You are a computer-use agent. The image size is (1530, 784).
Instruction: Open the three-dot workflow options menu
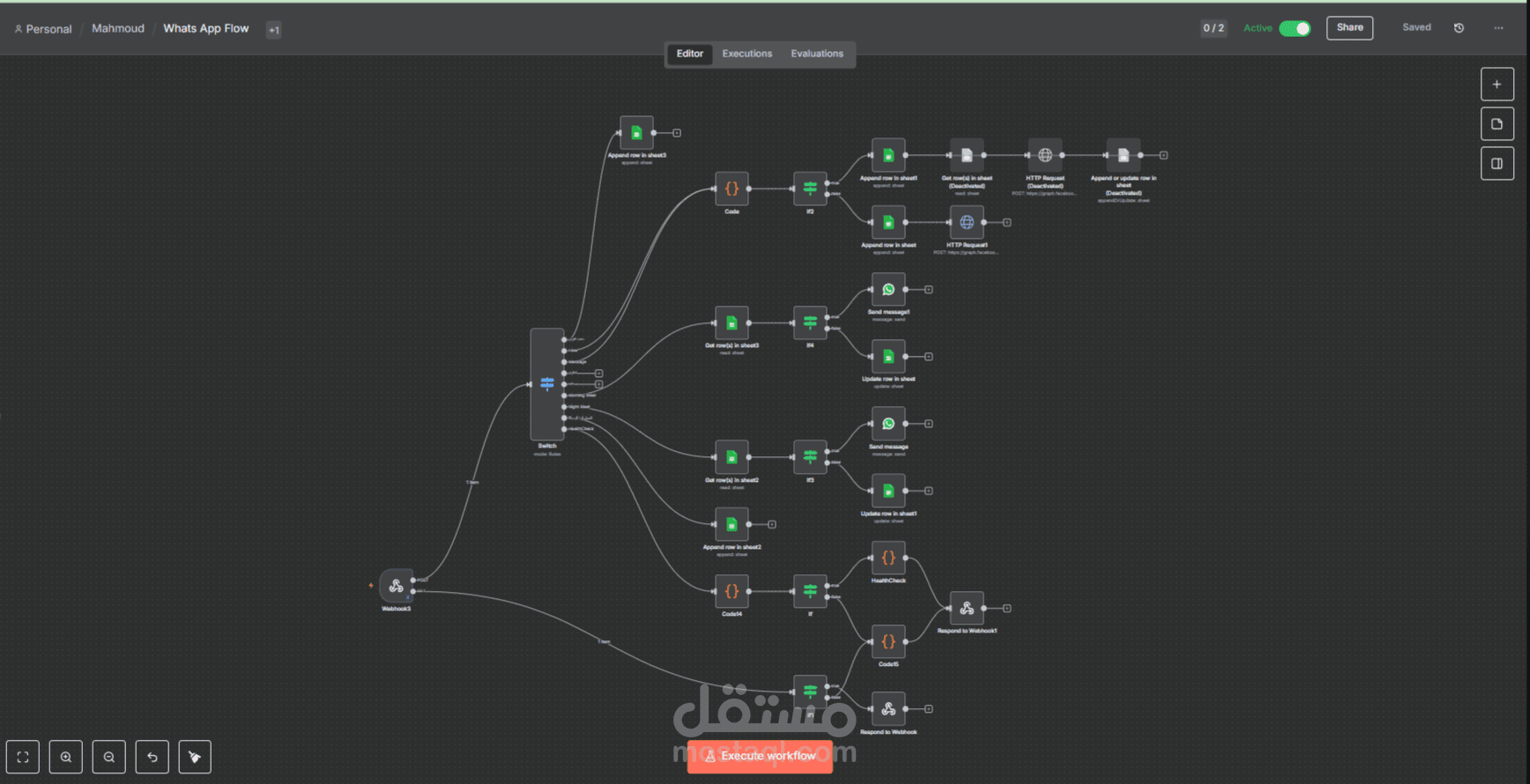[1498, 28]
